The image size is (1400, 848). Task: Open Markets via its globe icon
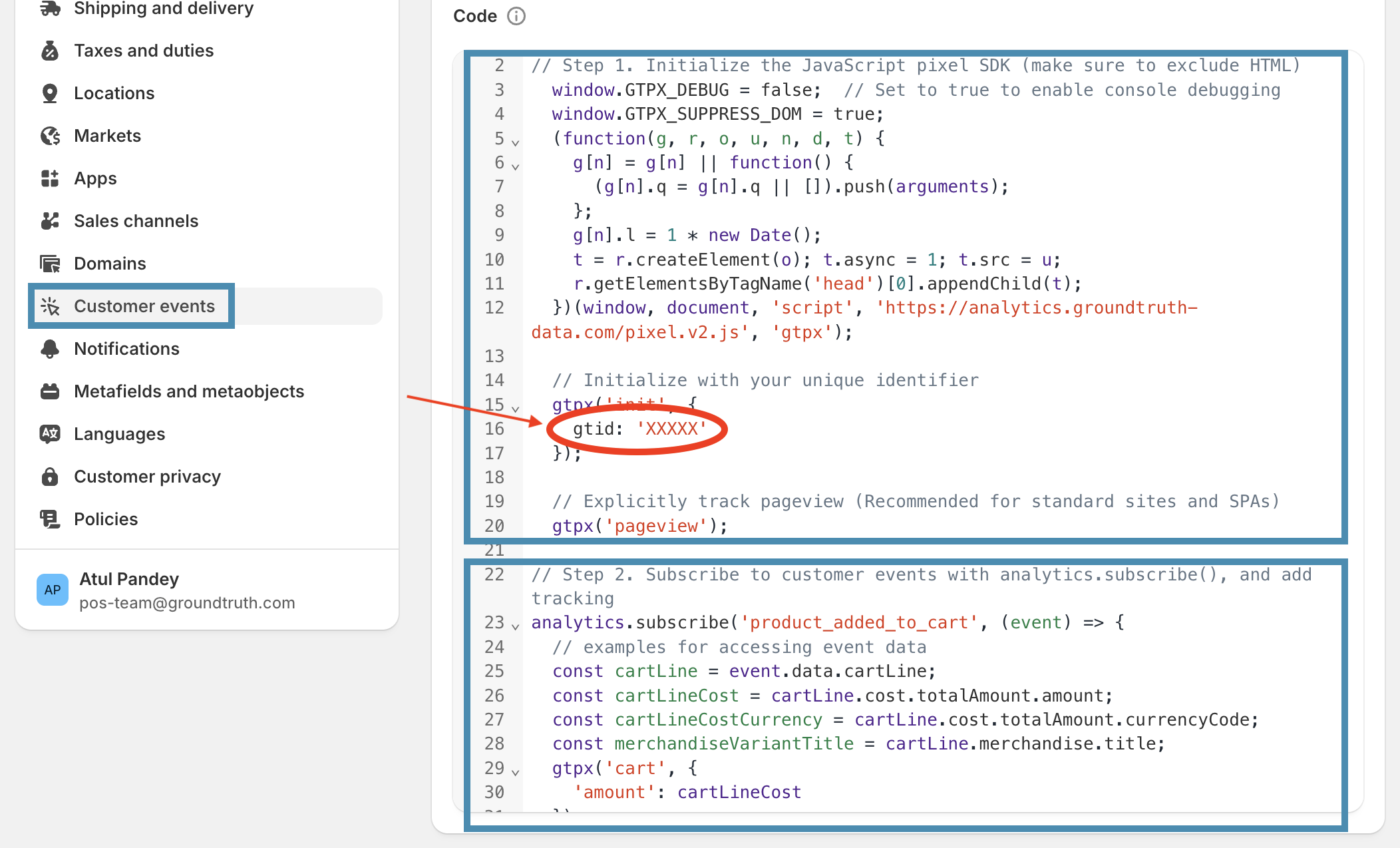(50, 136)
